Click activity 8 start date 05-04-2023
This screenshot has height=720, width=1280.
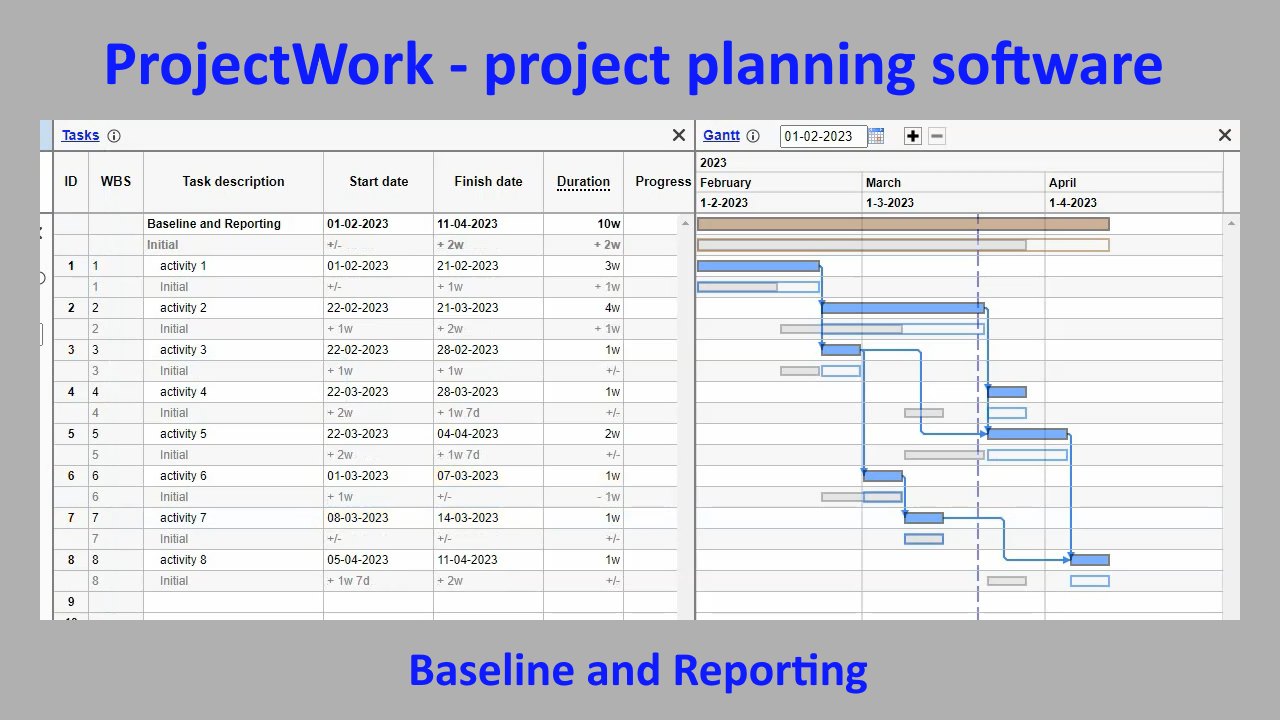[358, 560]
